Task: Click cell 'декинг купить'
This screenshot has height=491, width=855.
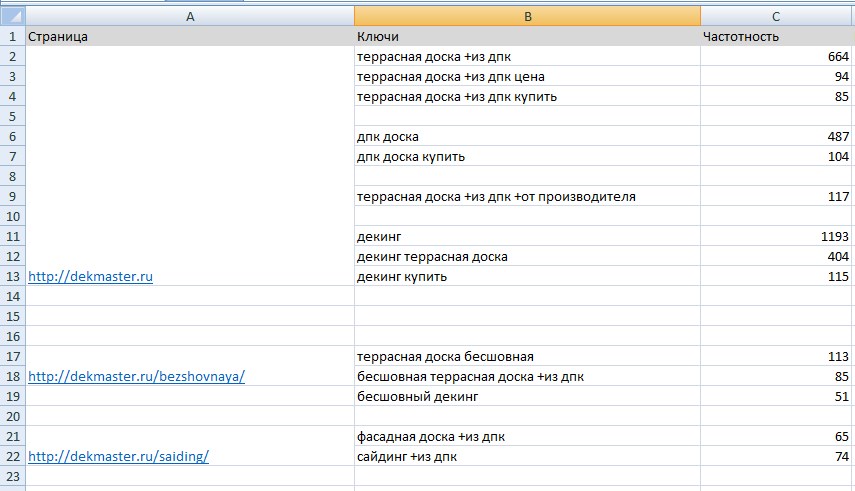Action: pyautogui.click(x=527, y=277)
